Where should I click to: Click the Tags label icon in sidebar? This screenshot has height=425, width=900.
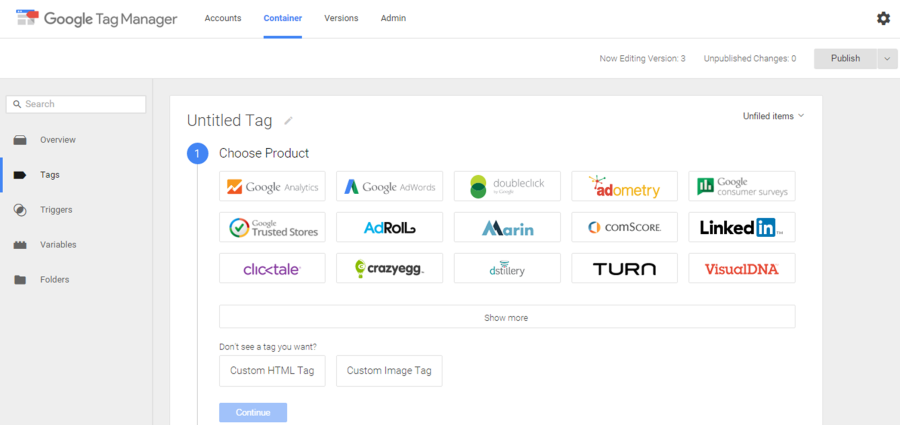pos(20,175)
